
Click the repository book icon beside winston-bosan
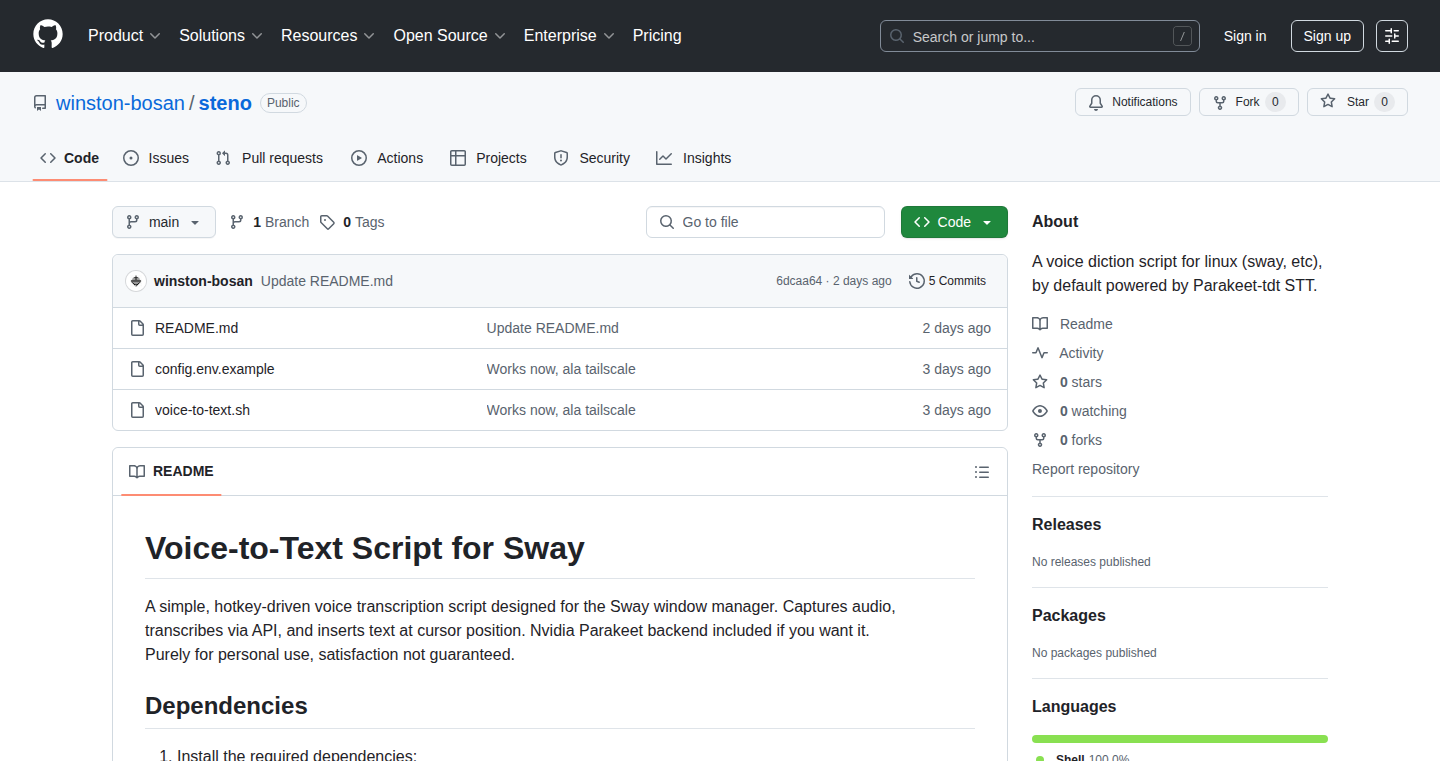point(40,103)
